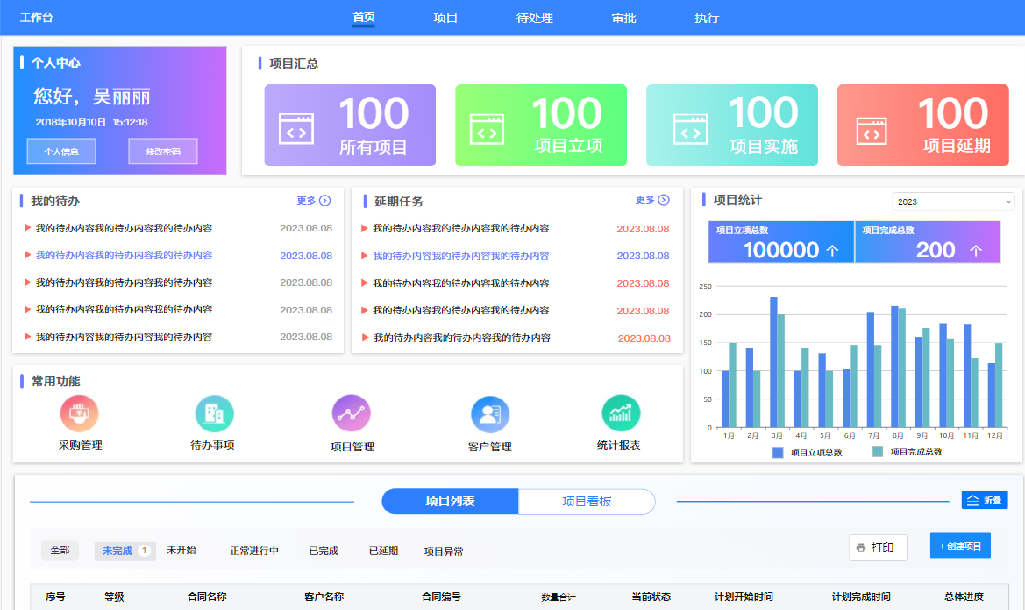Go to the 待处理 navigation tab
Image resolution: width=1025 pixels, height=610 pixels.
point(534,18)
